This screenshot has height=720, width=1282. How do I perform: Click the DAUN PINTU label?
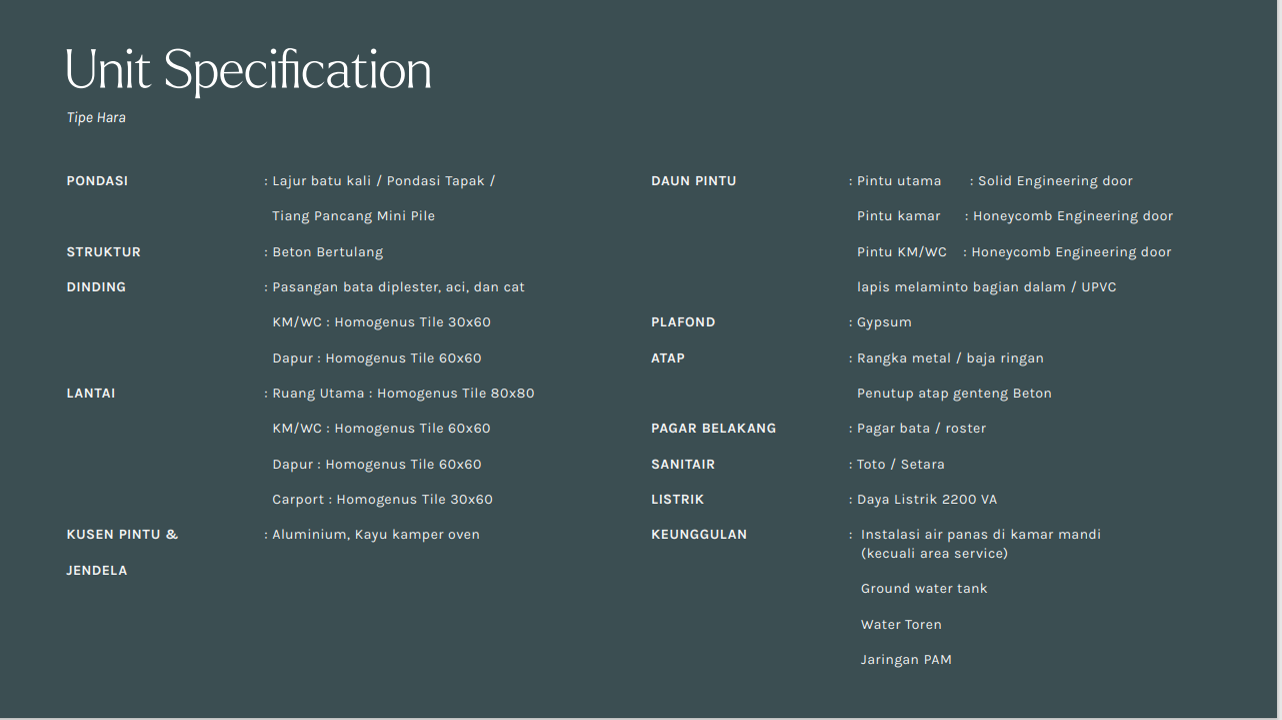pos(693,181)
